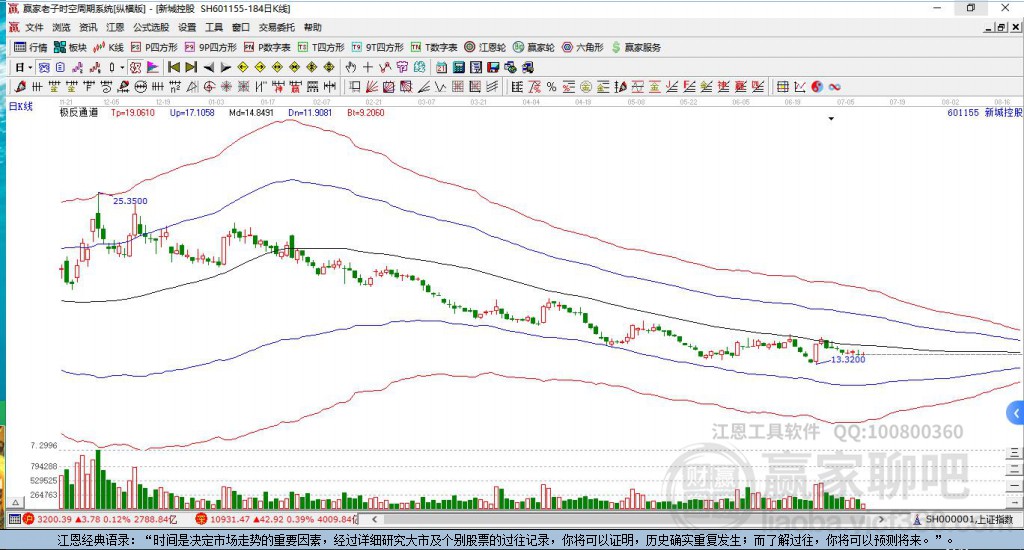Switch to the K线 chart view
This screenshot has width=1024, height=550.
pyautogui.click(x=108, y=47)
